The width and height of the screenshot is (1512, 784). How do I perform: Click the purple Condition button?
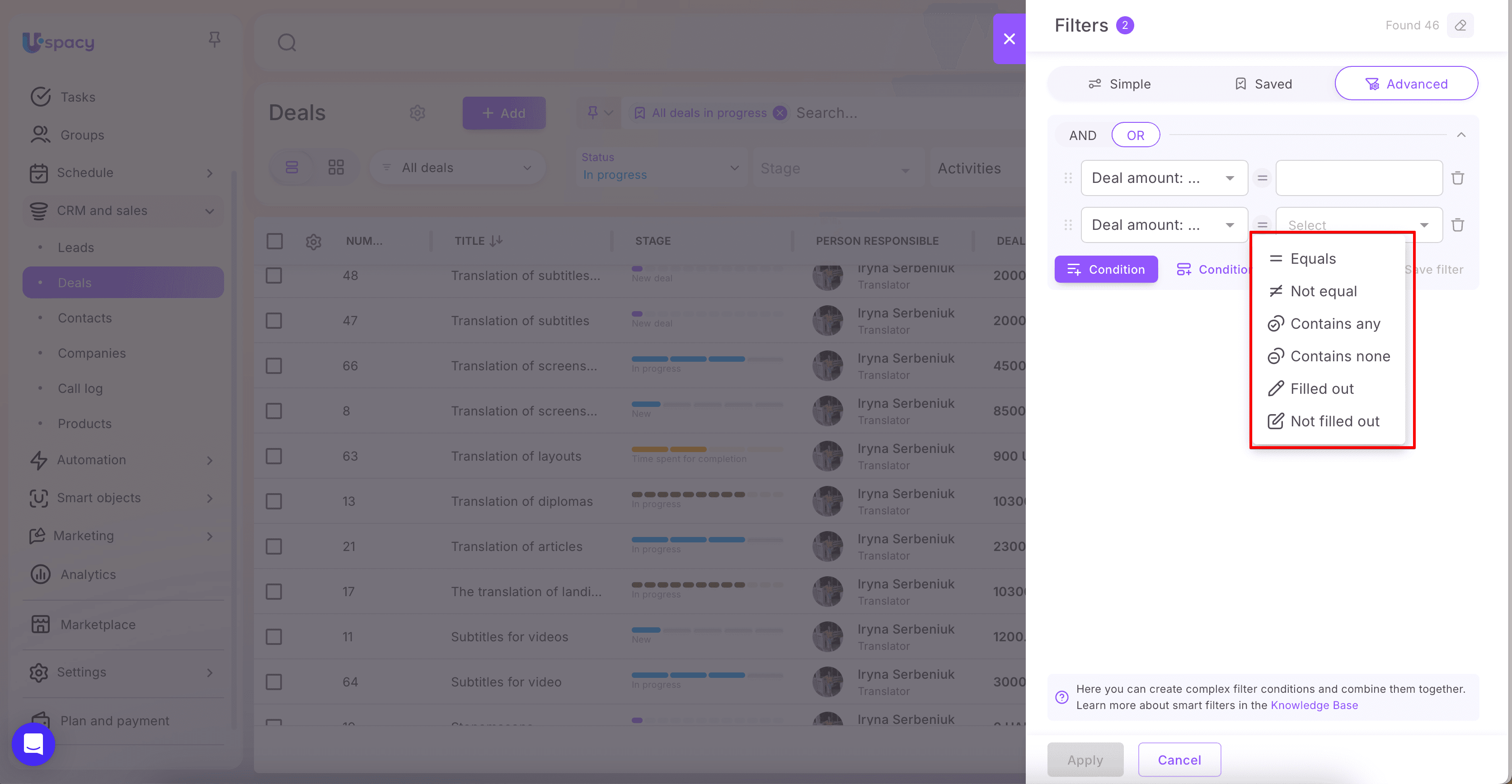(x=1106, y=269)
